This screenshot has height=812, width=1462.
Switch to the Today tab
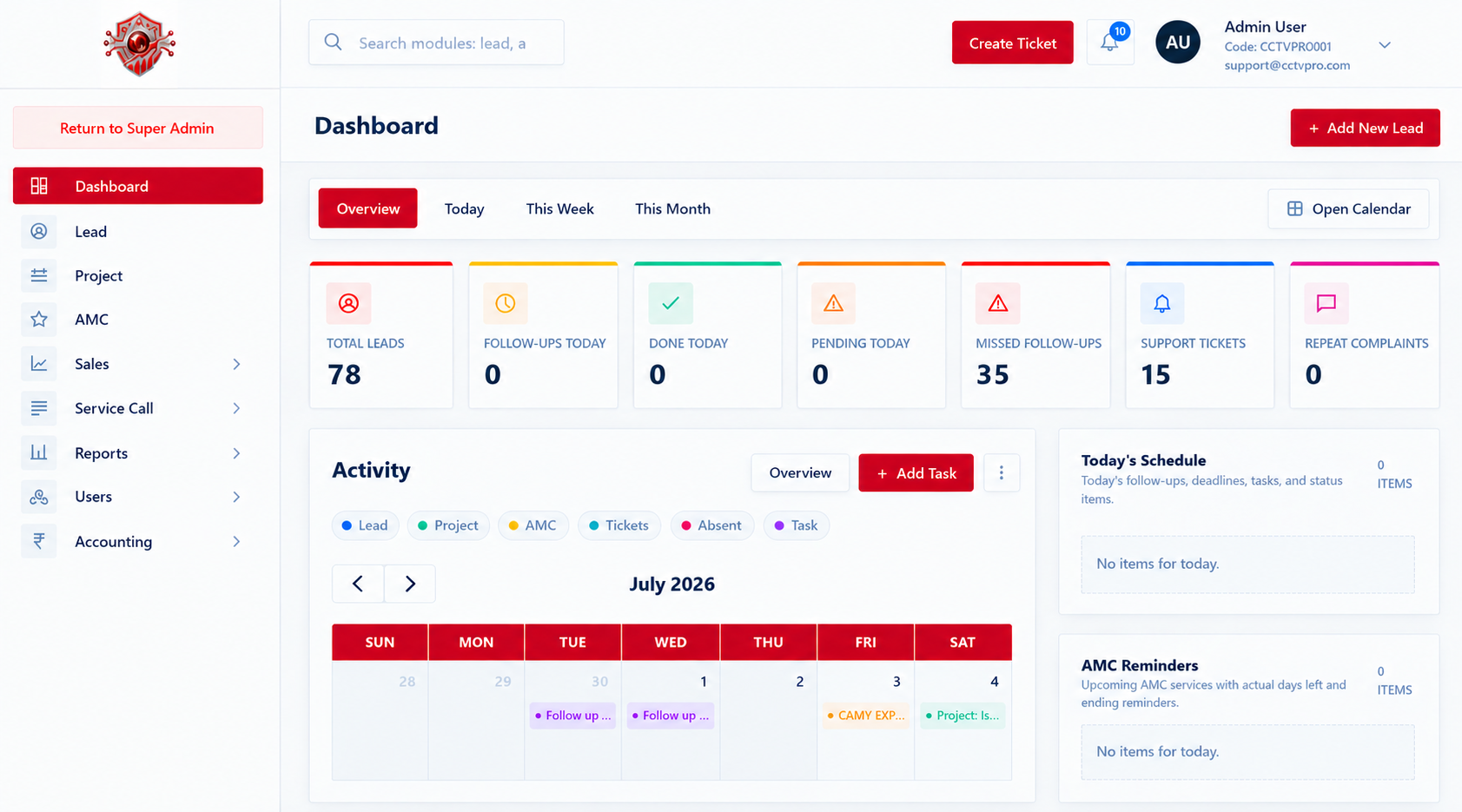(x=464, y=208)
